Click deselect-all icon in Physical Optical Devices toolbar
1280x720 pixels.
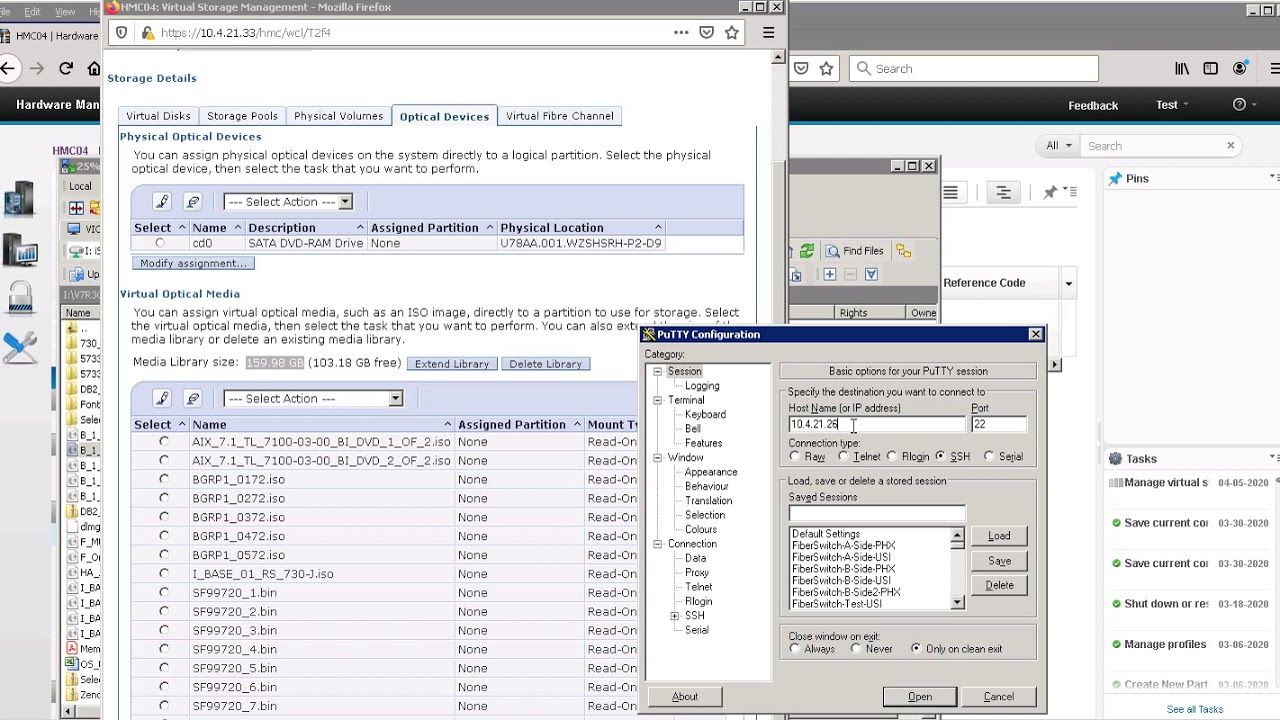click(193, 202)
